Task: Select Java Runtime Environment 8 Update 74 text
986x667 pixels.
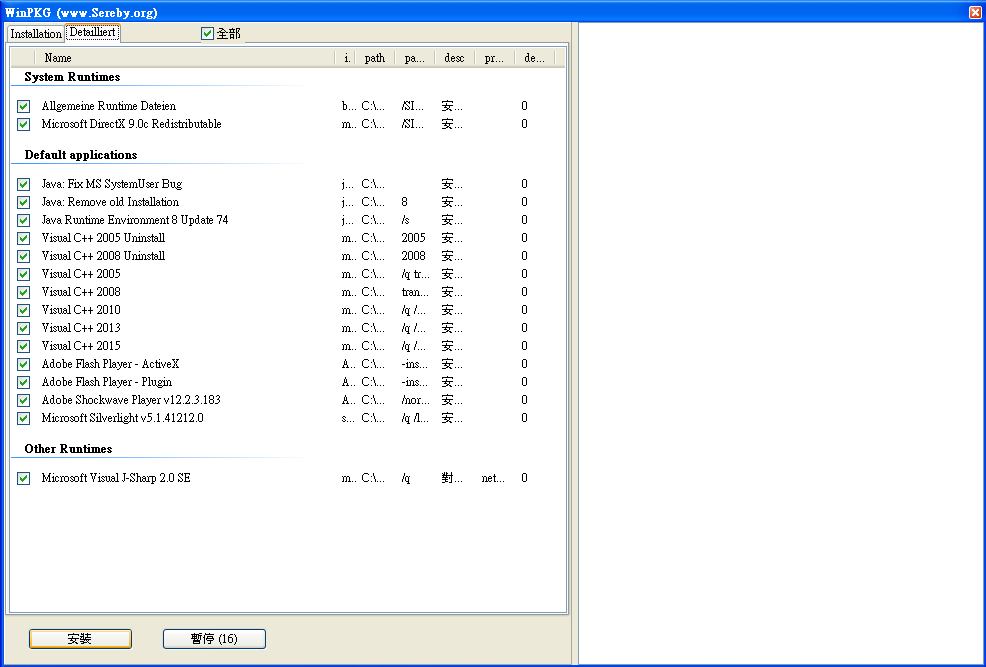Action: point(135,220)
